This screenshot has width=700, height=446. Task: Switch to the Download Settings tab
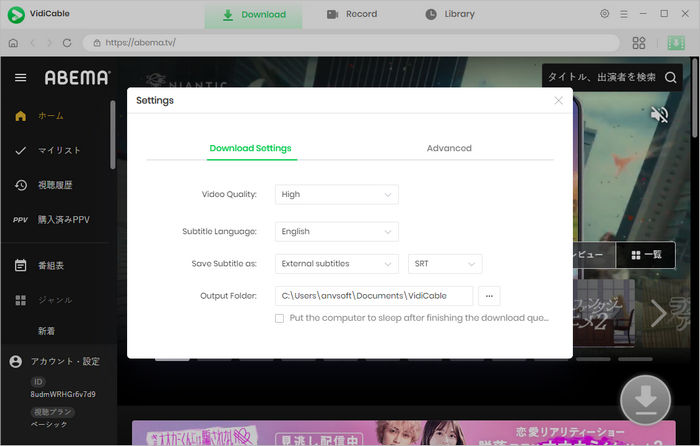250,148
